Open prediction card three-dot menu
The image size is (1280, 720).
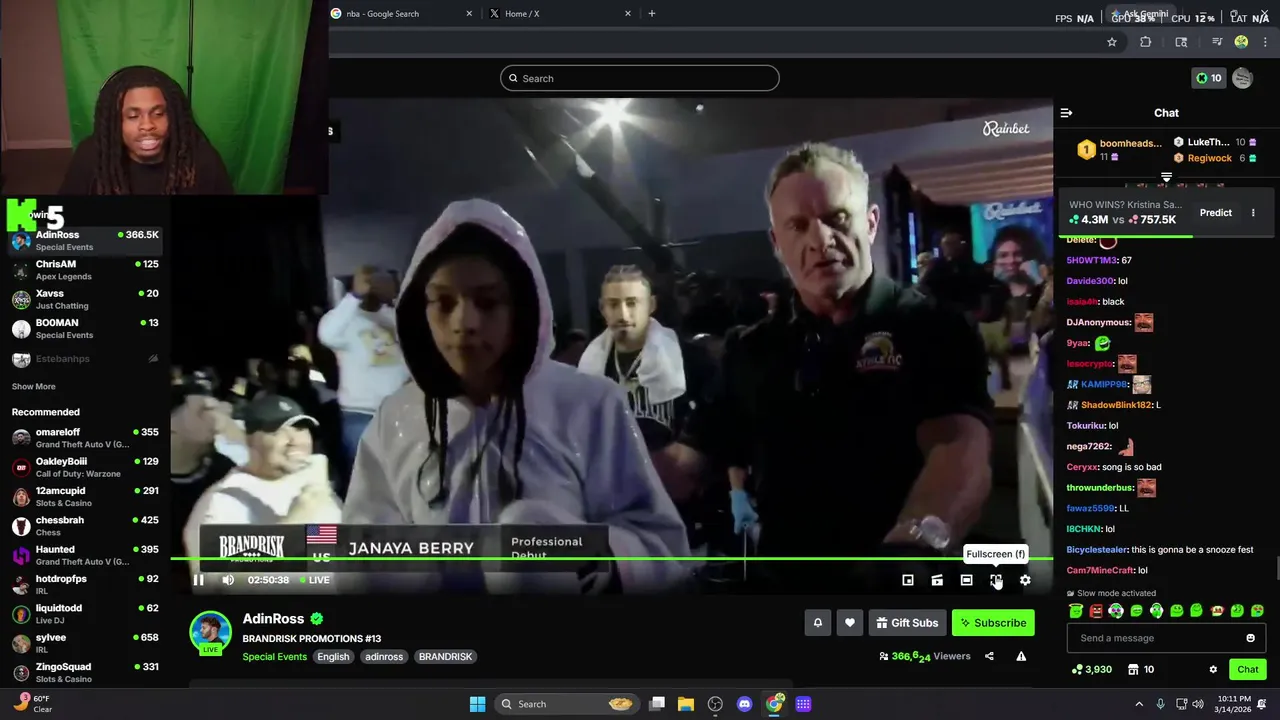pos(1253,213)
